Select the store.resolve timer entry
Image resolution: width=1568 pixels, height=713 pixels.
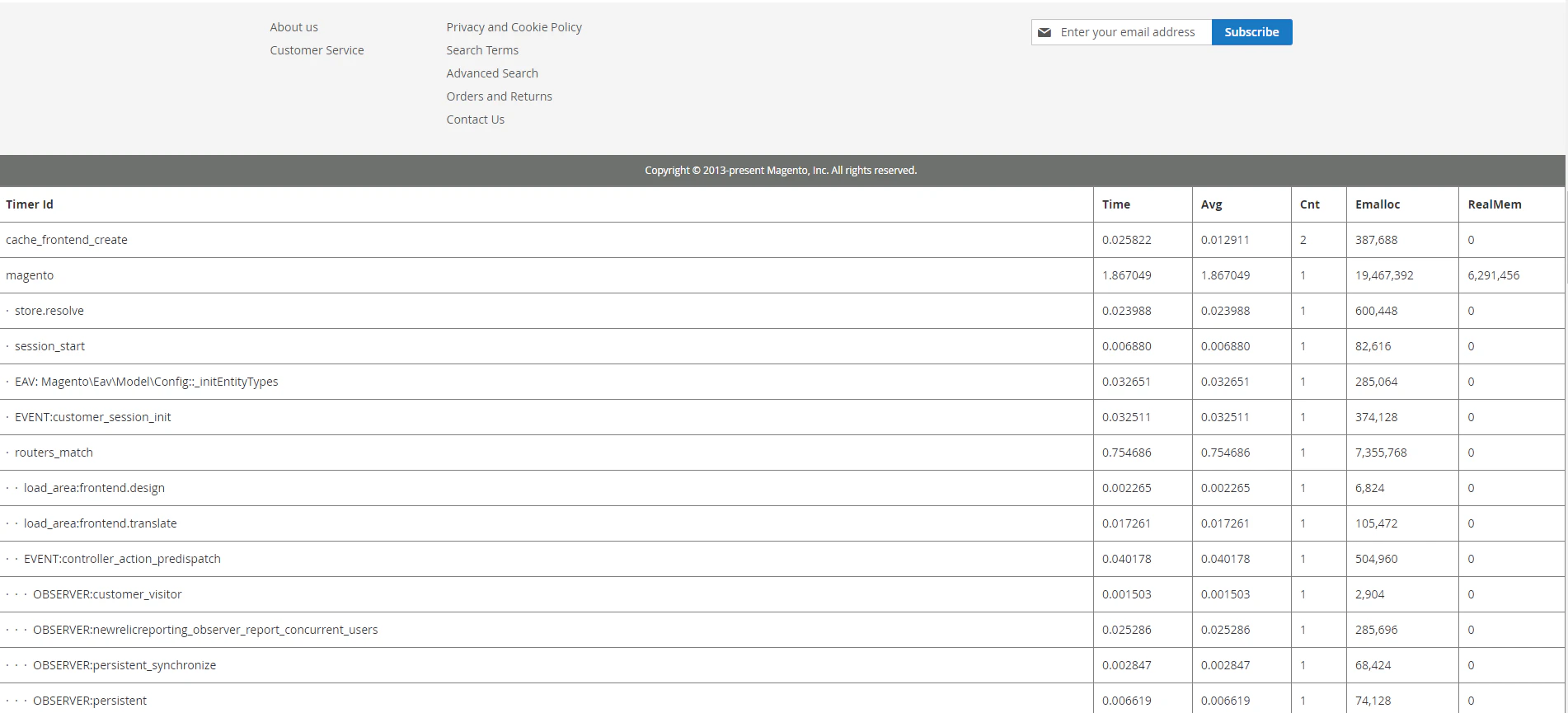[49, 311]
